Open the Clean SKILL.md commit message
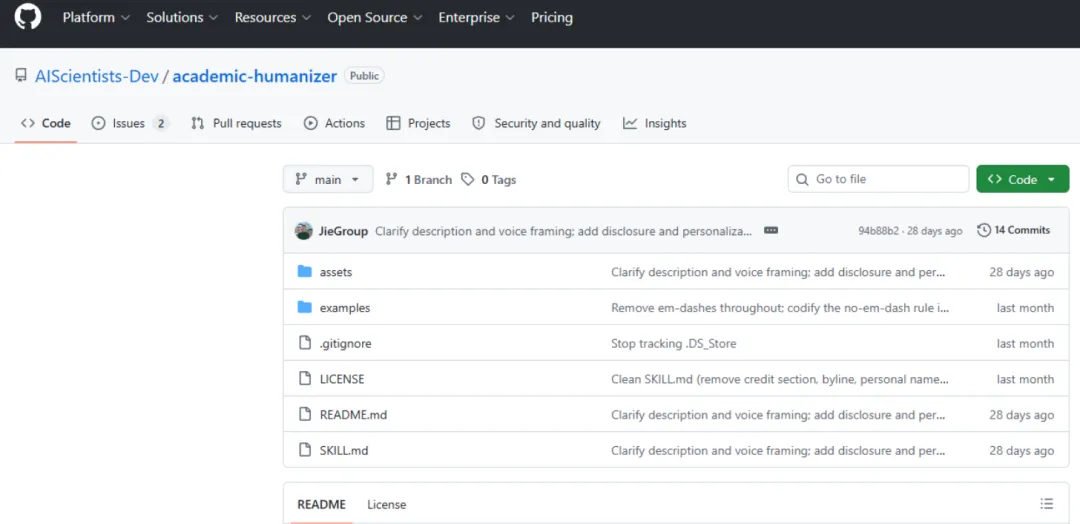Image resolution: width=1080 pixels, height=524 pixels. 780,379
